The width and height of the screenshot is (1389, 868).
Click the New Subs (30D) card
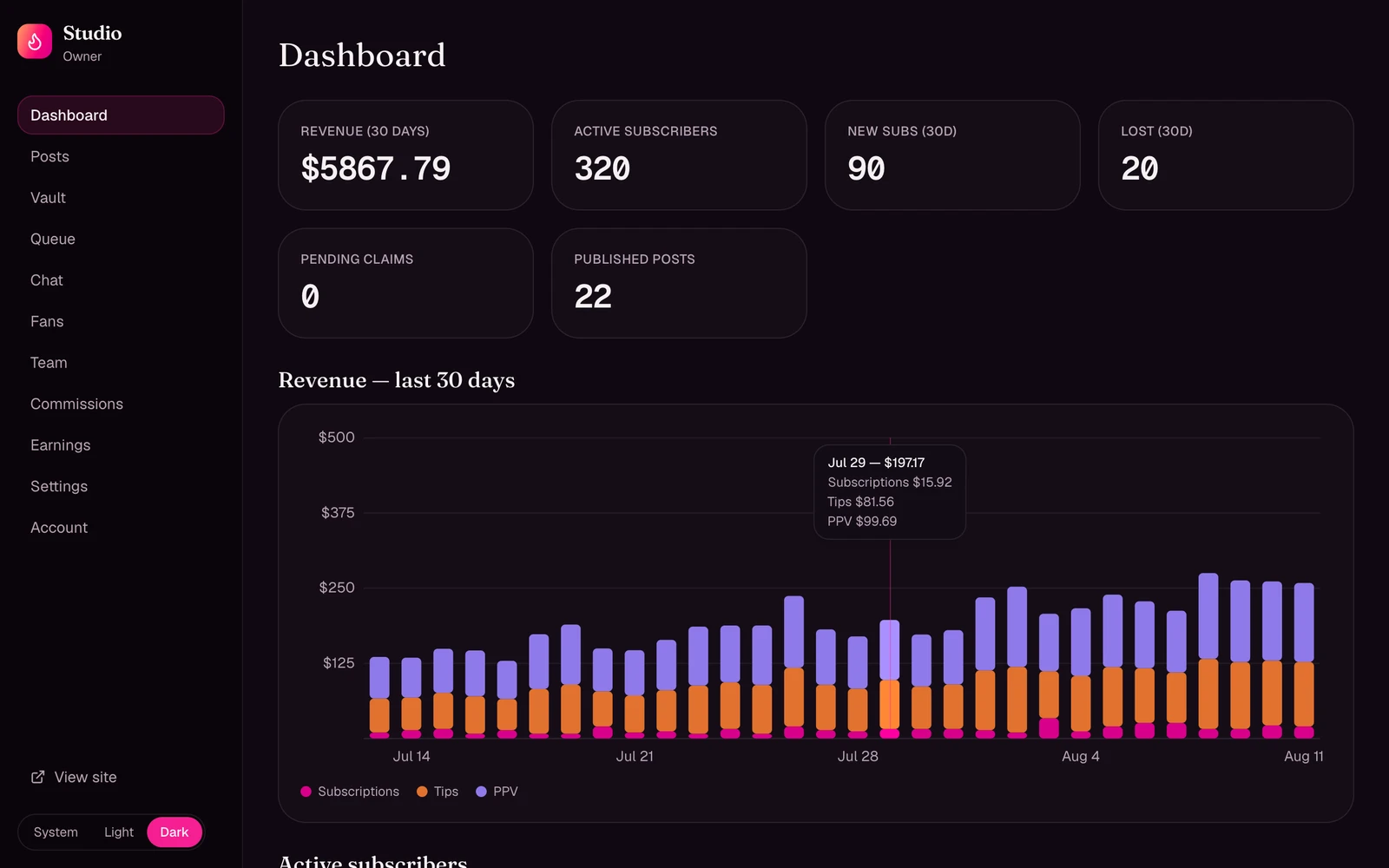[x=952, y=155]
